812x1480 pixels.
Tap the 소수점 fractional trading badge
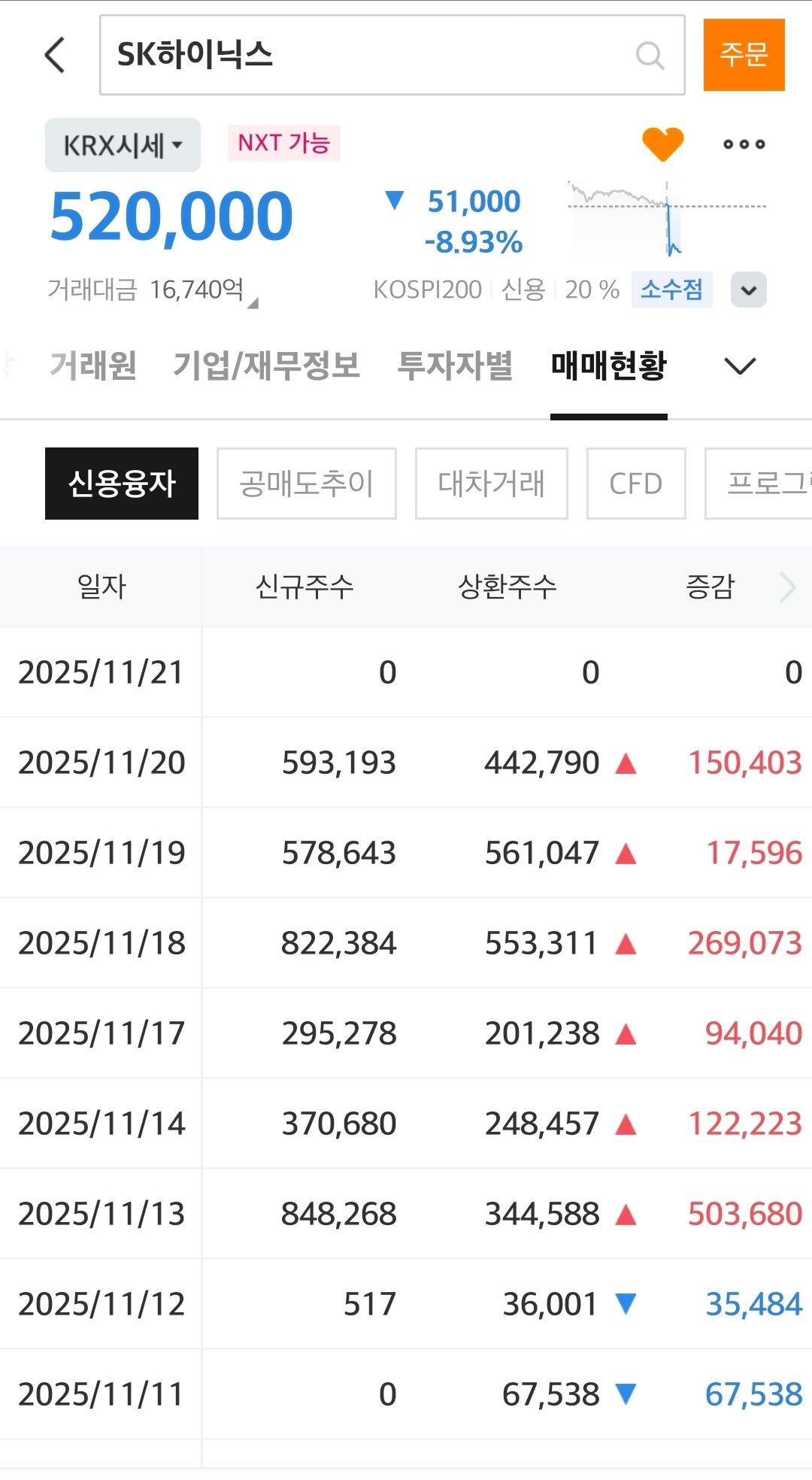pyautogui.click(x=671, y=290)
